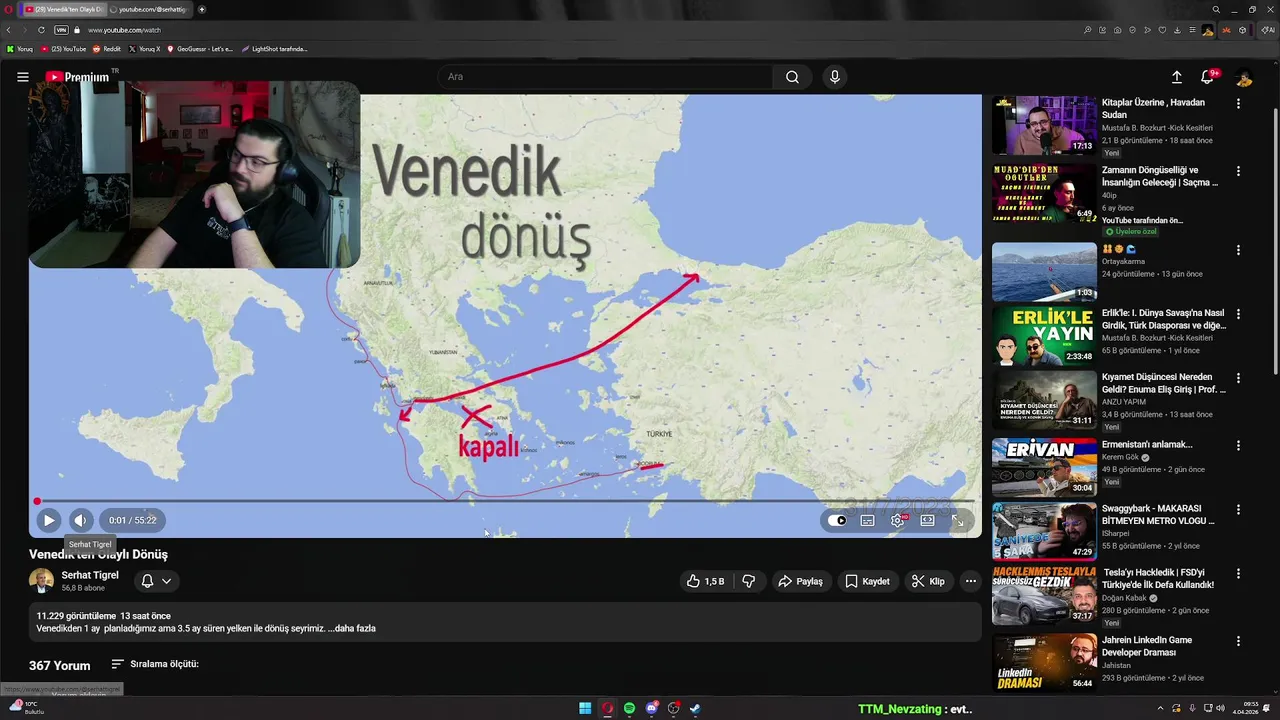Open Kitaplar Üzerine, Havadan Sudan thumbnail
This screenshot has height=720, width=1280.
click(1044, 125)
